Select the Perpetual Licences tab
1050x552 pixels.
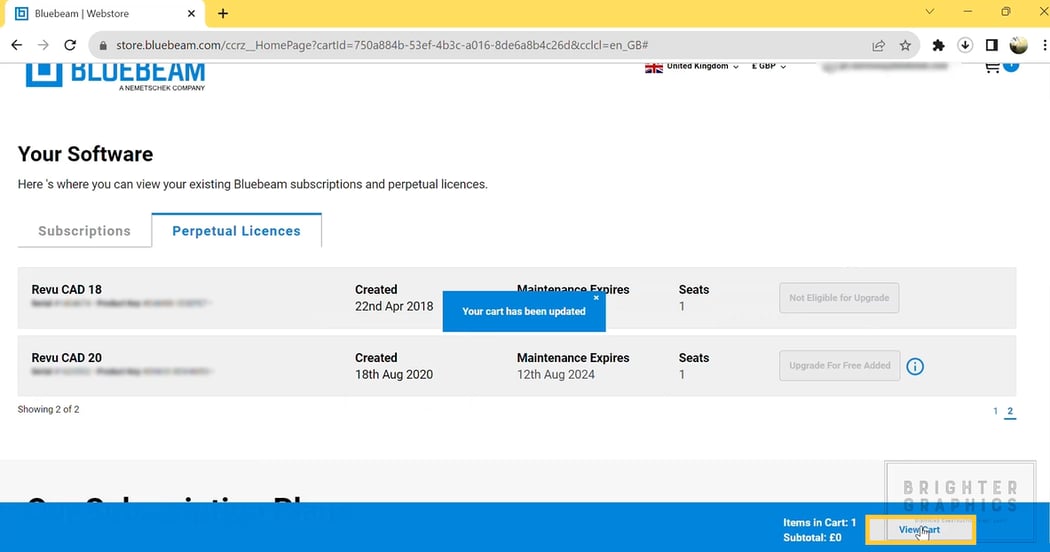[236, 231]
